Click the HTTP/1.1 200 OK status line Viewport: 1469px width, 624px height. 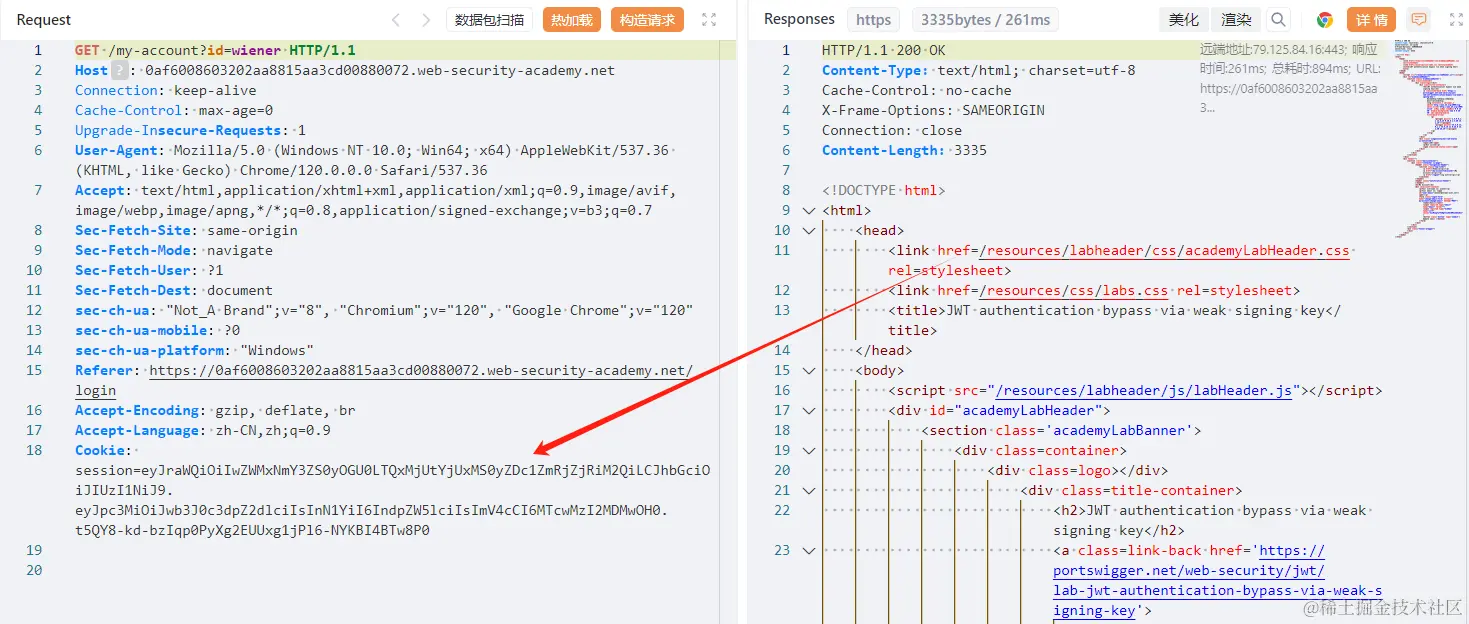pyautogui.click(x=884, y=50)
